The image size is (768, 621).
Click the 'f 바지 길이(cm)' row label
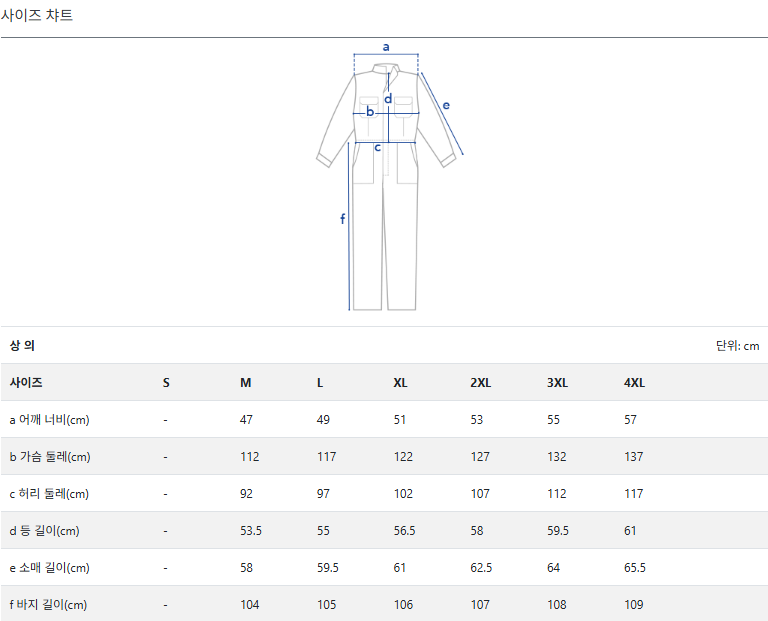(x=48, y=605)
